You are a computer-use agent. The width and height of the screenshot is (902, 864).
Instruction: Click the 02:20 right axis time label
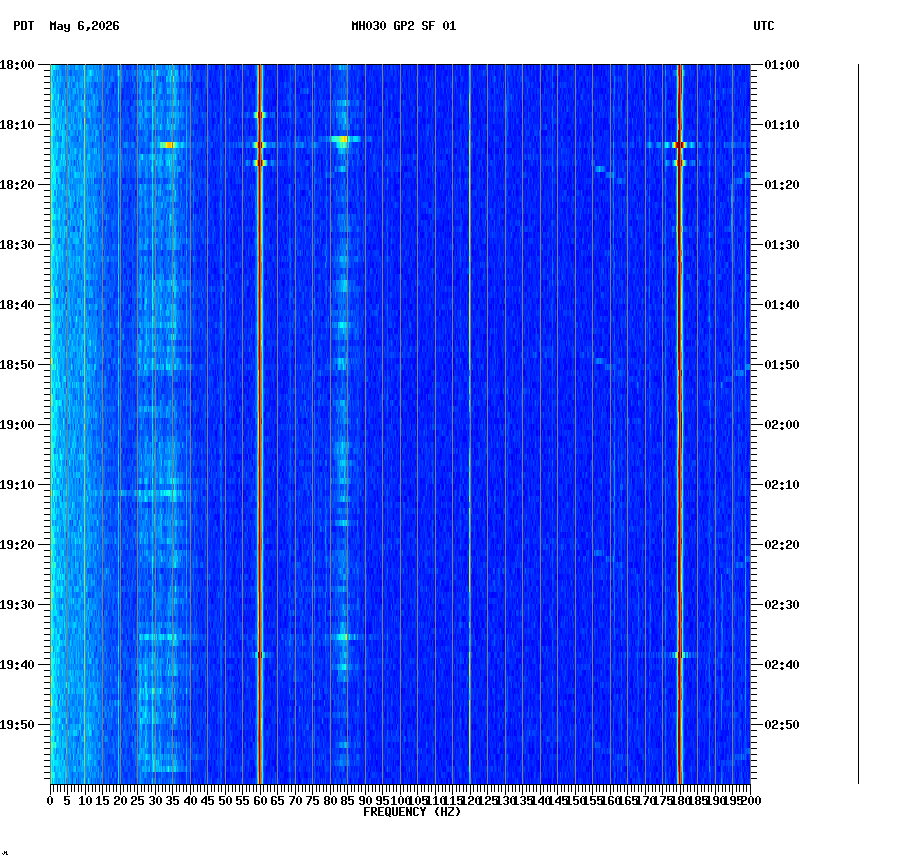coord(782,545)
